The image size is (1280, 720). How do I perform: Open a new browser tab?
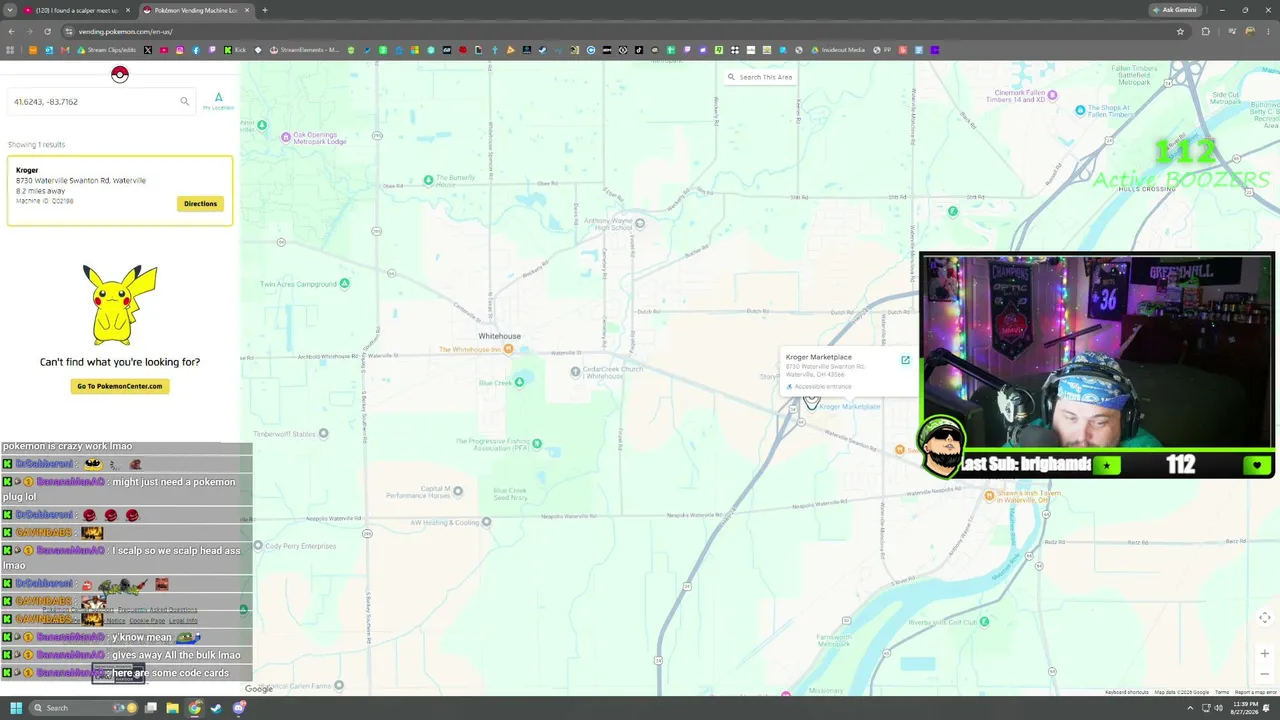[265, 10]
